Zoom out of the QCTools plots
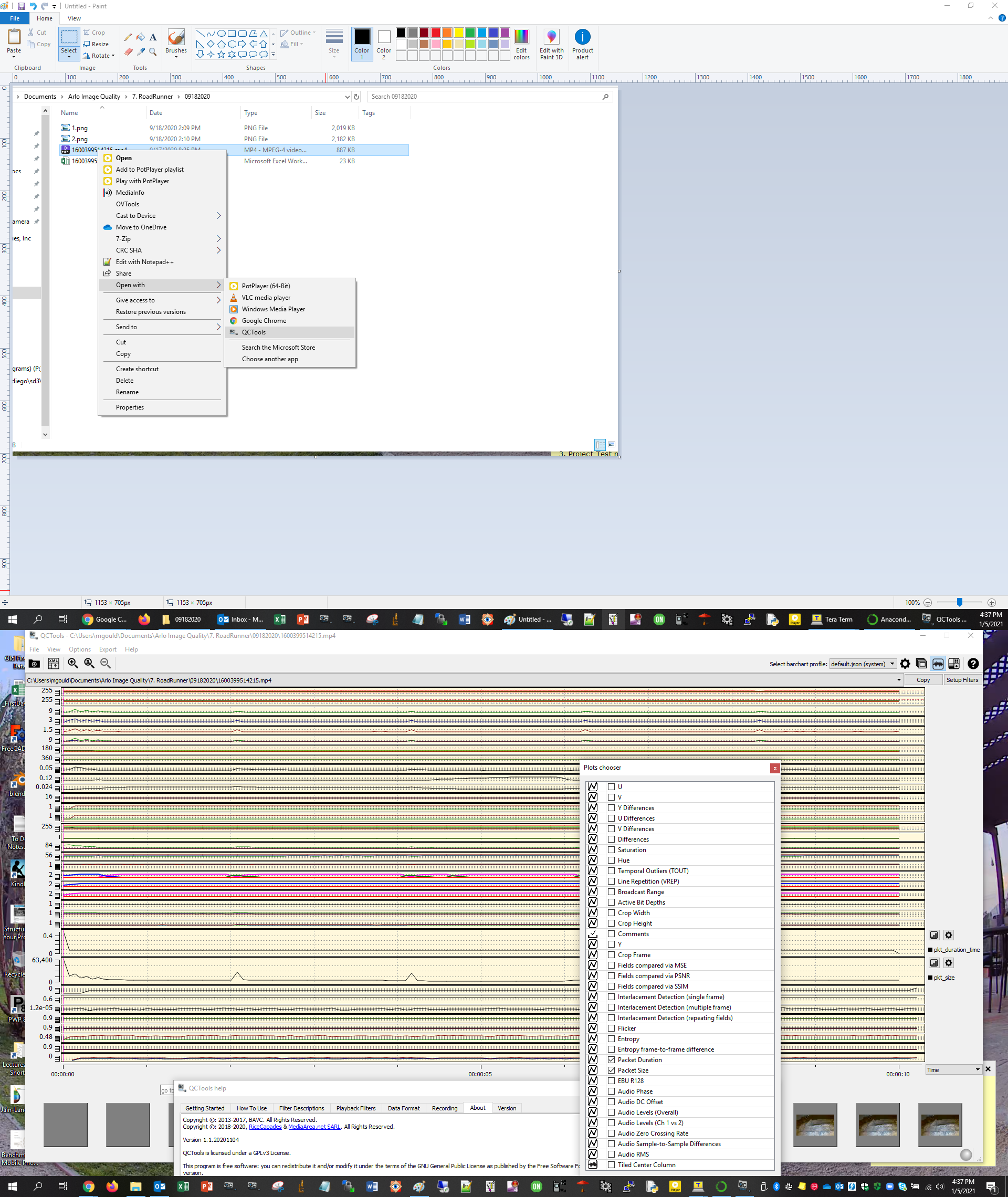The width and height of the screenshot is (1008, 1197). tap(105, 664)
